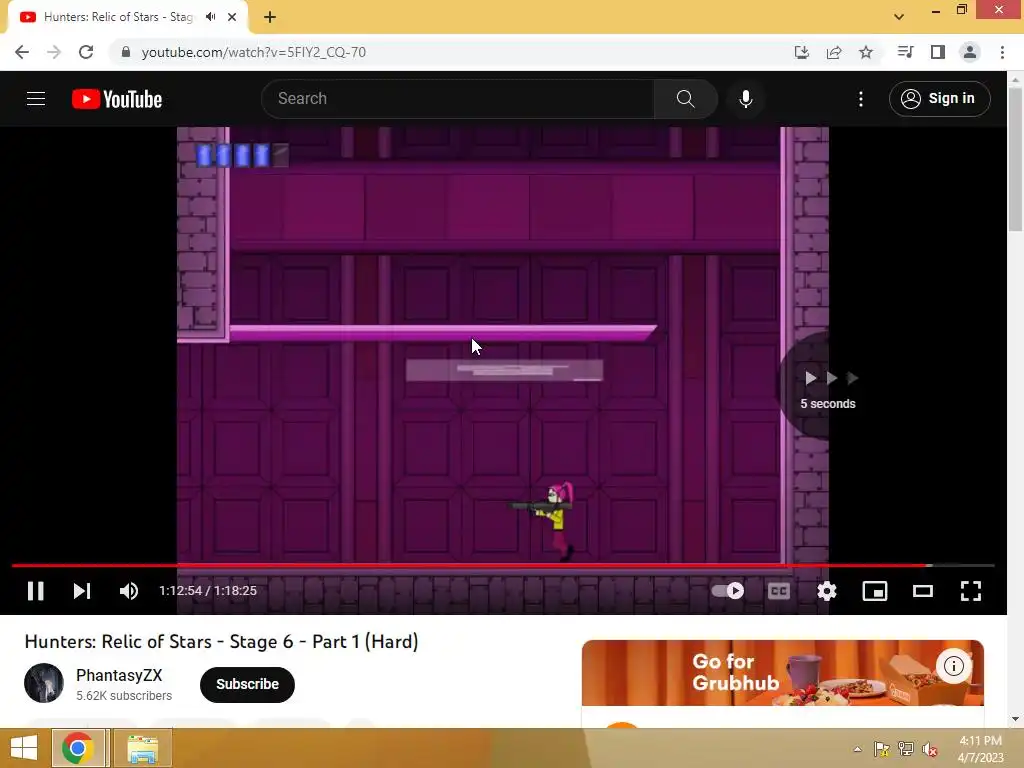Open a new tab
Viewport: 1024px width, 768px height.
pos(270,17)
